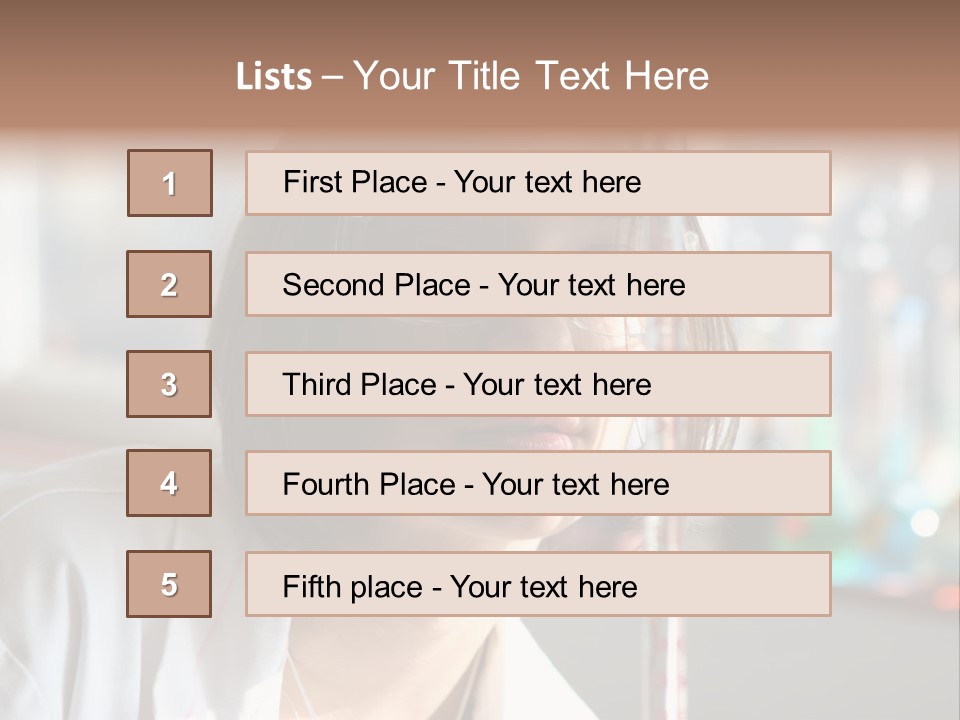Click the word 'Fifth' in the list

312,586
